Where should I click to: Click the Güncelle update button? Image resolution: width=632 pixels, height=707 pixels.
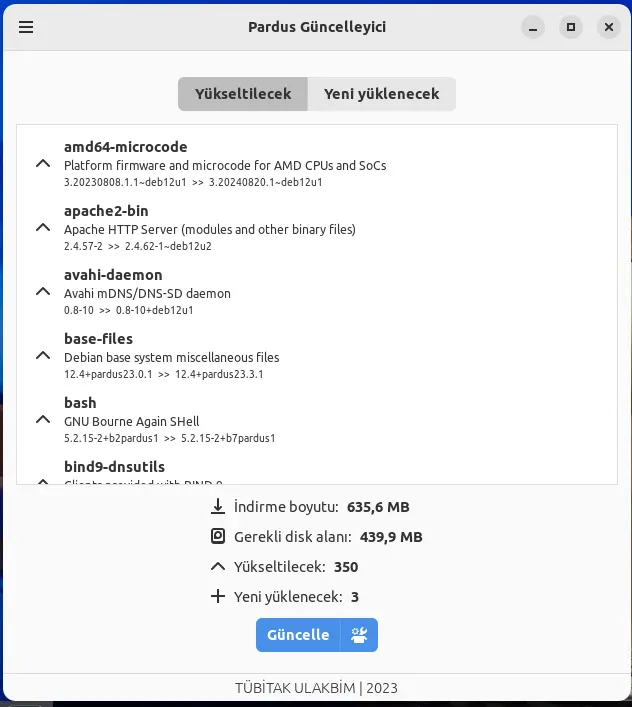click(298, 635)
